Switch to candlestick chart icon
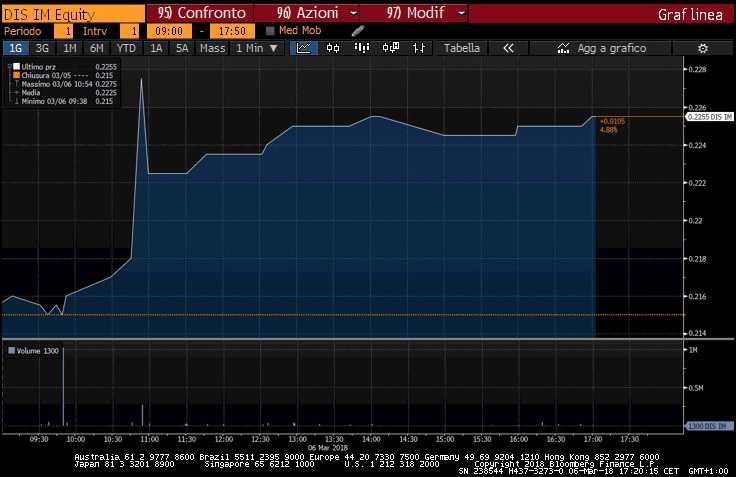Viewport: 736px width, 477px height. tap(333, 48)
